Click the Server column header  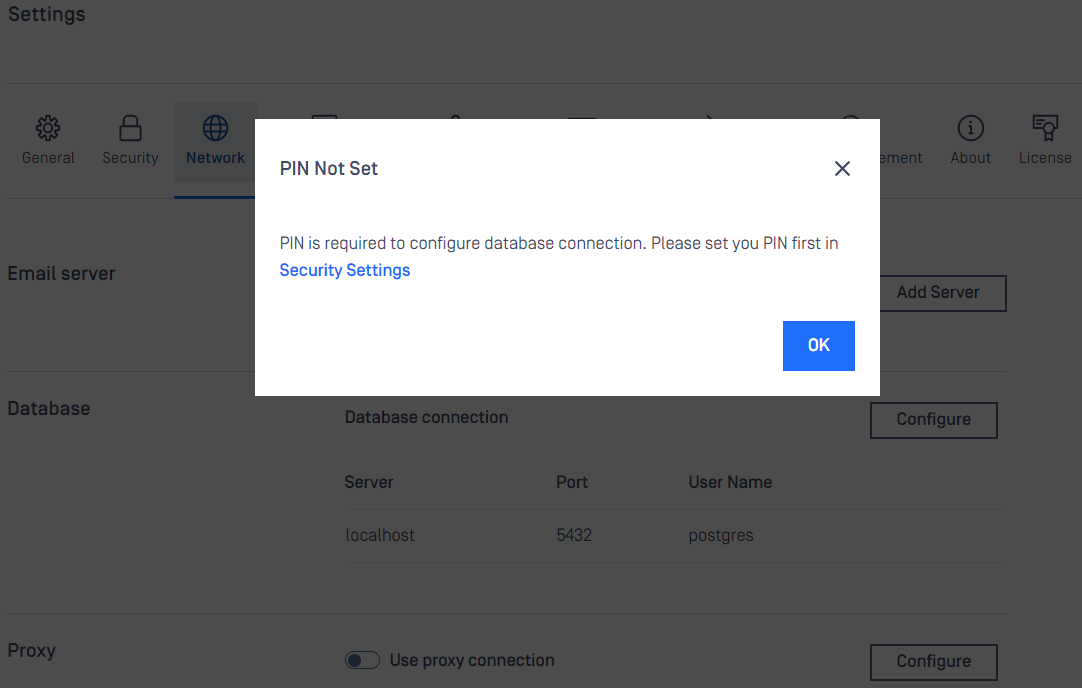tap(368, 482)
